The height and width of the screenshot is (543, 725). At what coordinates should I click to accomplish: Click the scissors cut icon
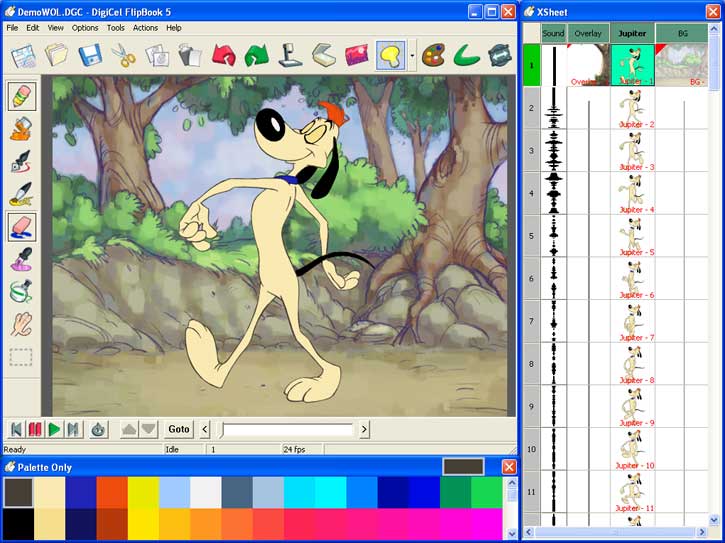123,56
